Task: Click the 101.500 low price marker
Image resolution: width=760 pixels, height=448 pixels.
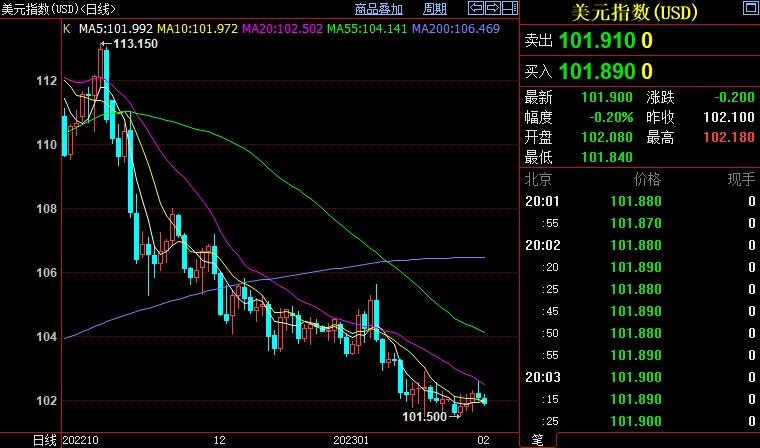Action: (423, 416)
